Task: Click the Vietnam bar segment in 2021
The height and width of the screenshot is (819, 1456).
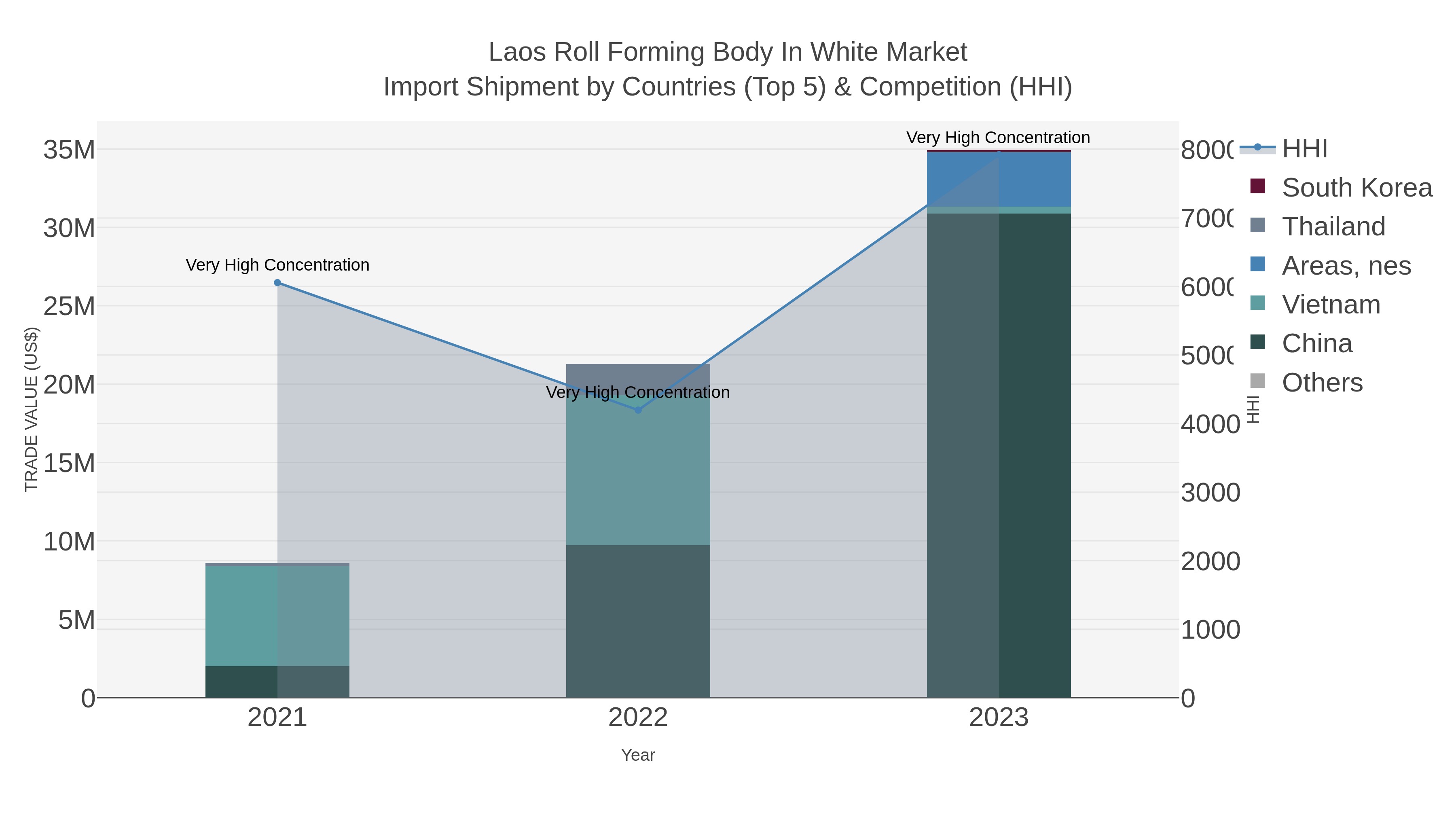Action: tap(277, 616)
